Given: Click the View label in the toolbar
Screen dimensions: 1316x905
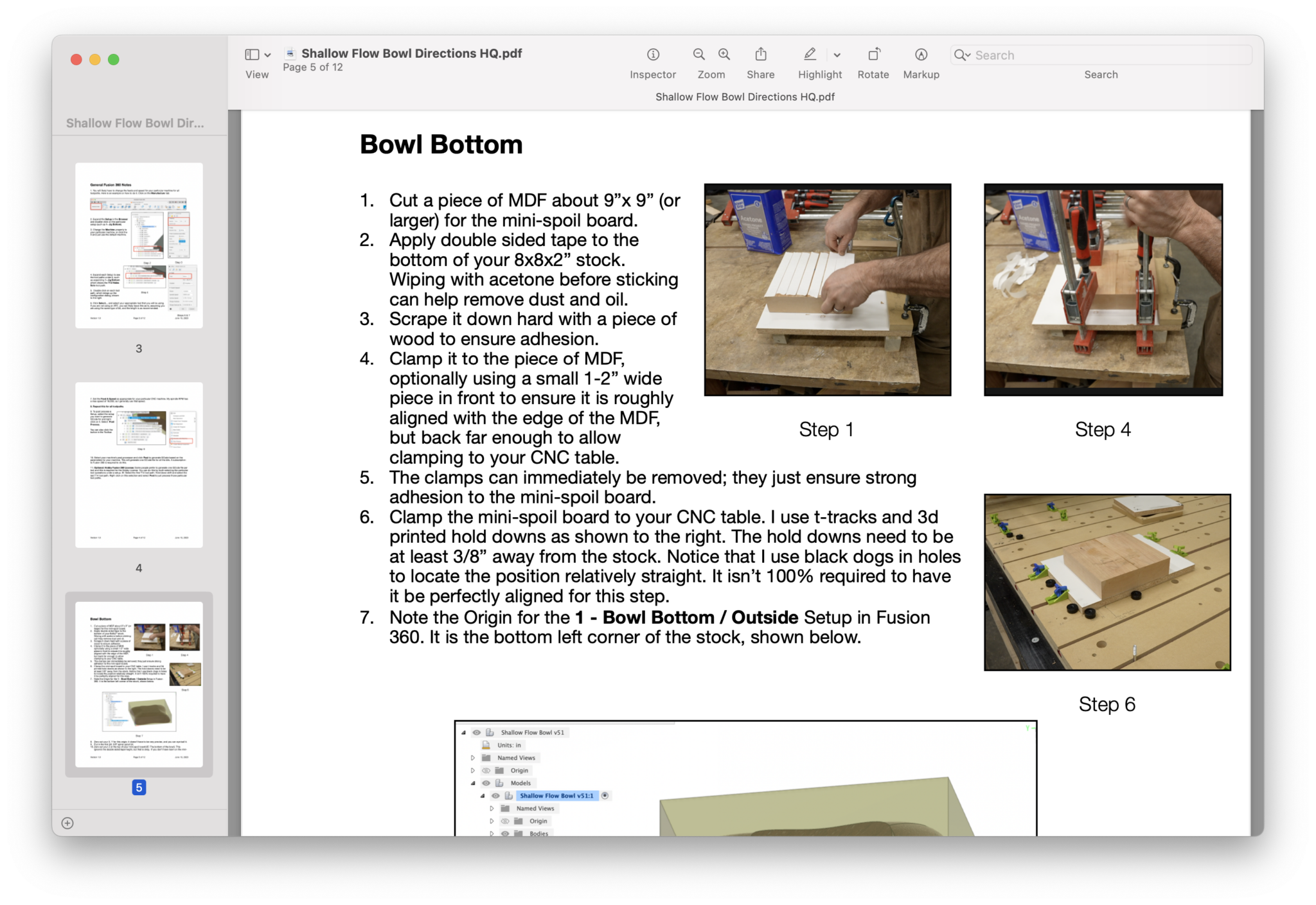Looking at the screenshot, I should [256, 75].
